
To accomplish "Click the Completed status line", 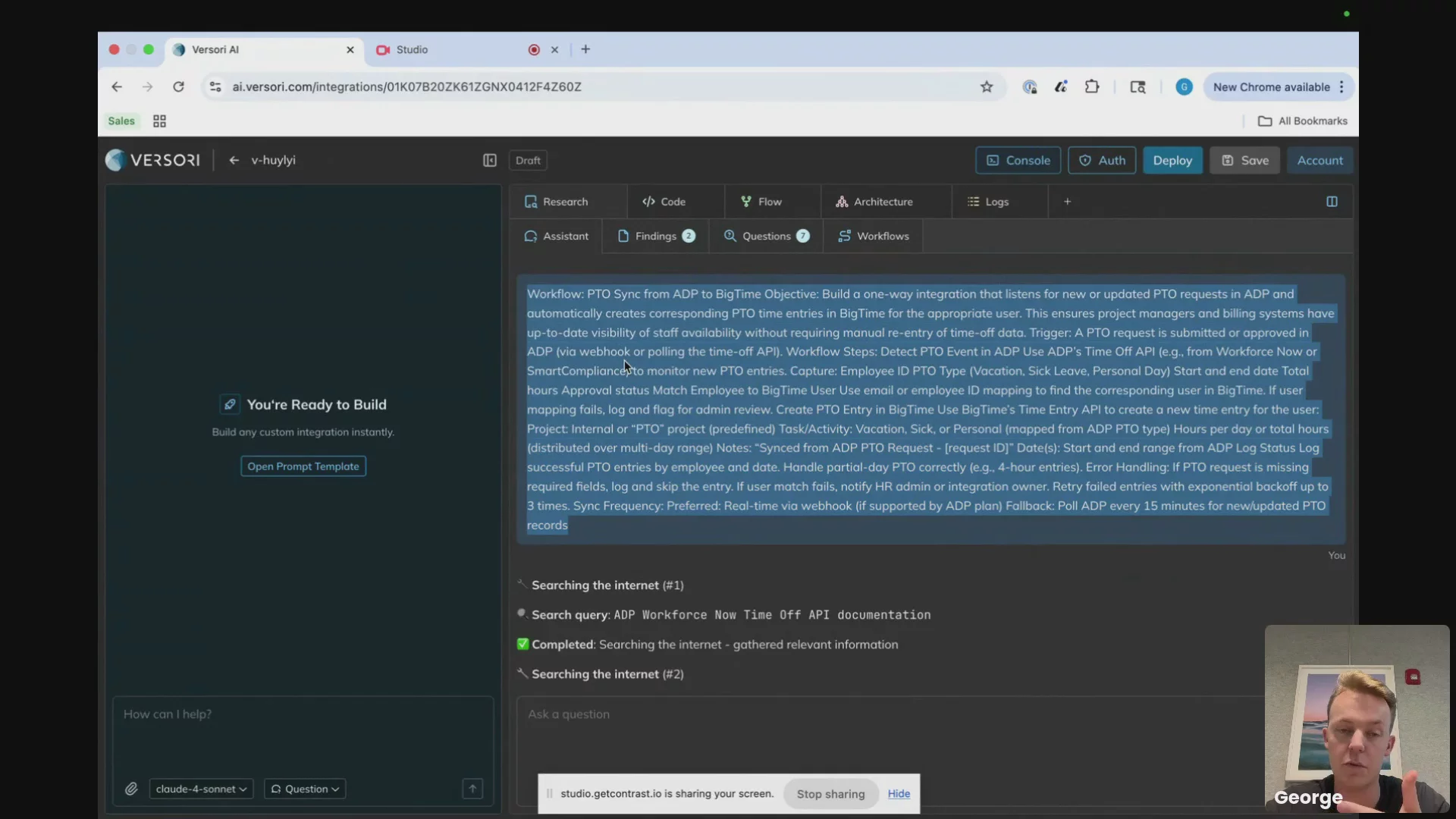I will point(714,645).
